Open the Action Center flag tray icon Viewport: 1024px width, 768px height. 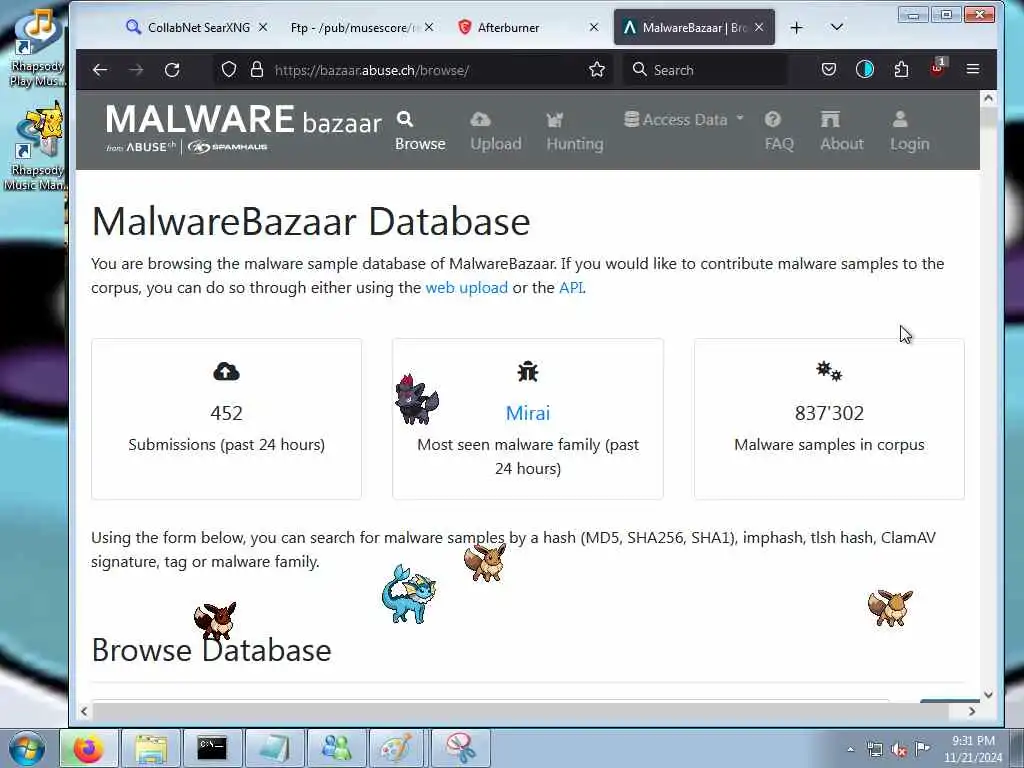pyautogui.click(x=922, y=748)
